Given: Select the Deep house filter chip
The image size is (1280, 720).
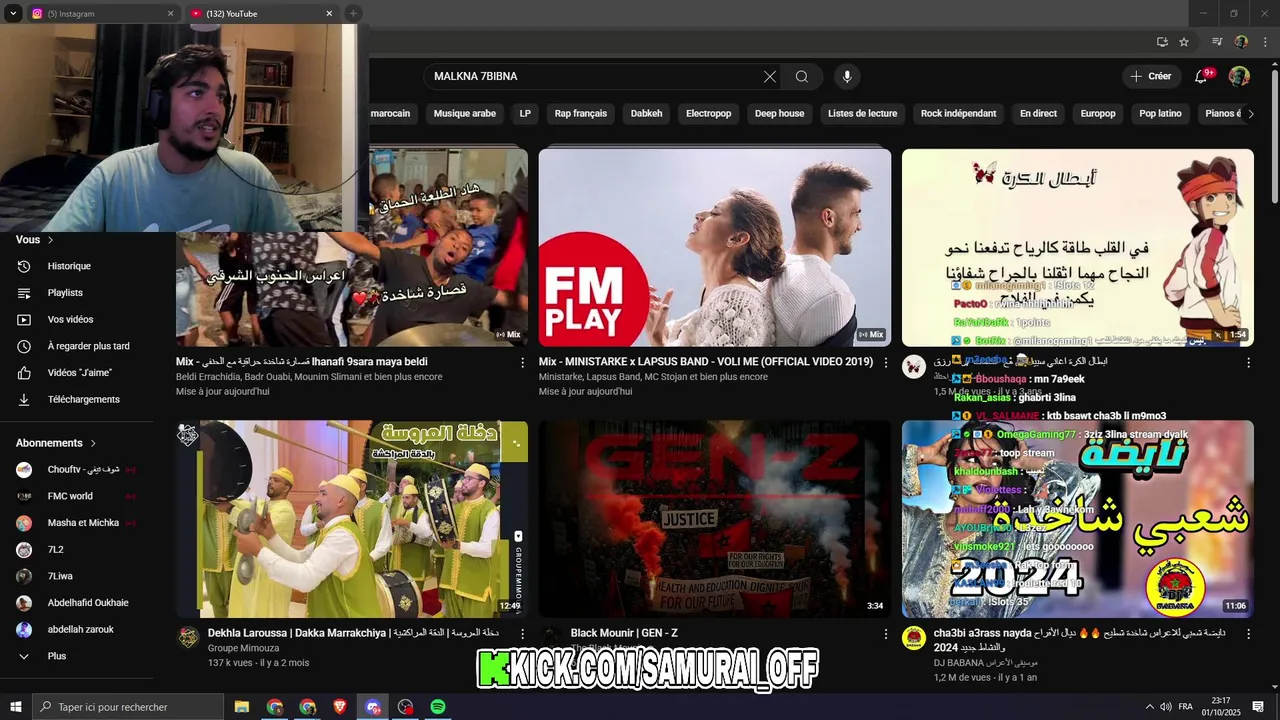Looking at the screenshot, I should pos(780,114).
